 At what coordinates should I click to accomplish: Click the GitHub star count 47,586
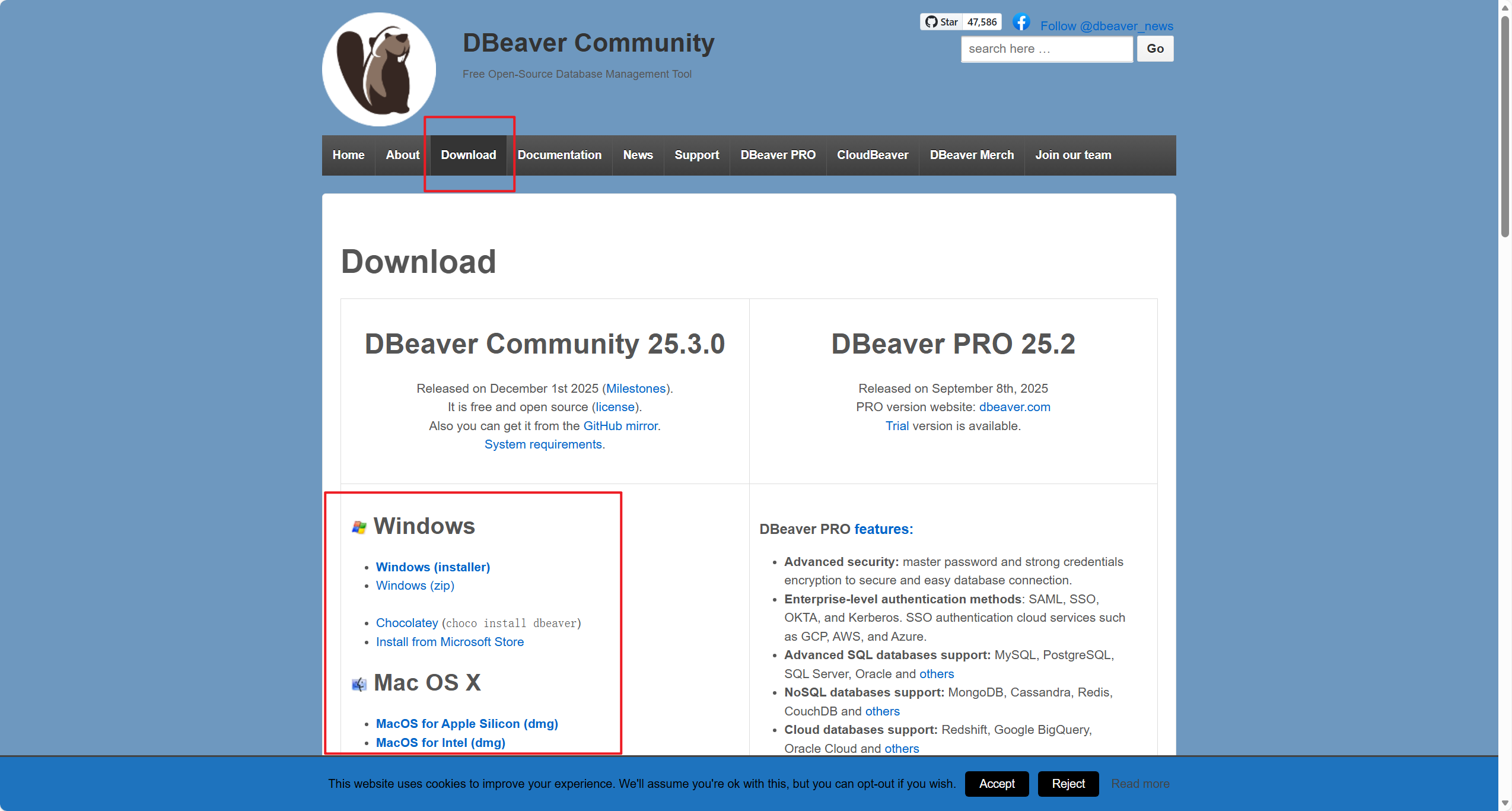(982, 22)
